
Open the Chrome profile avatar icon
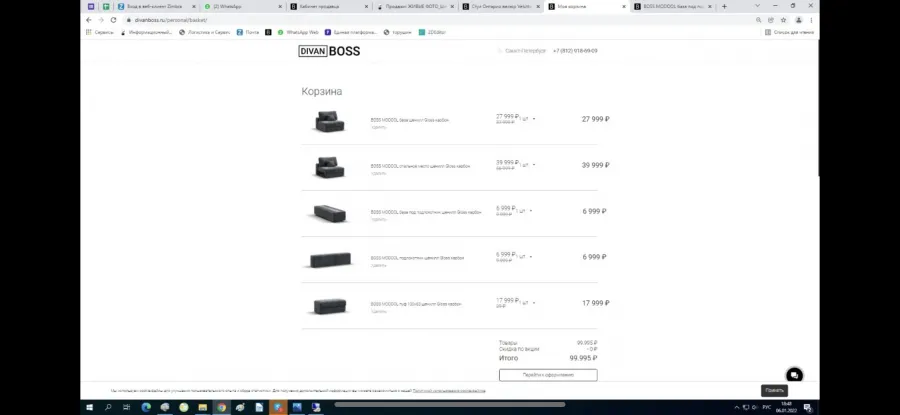798,20
